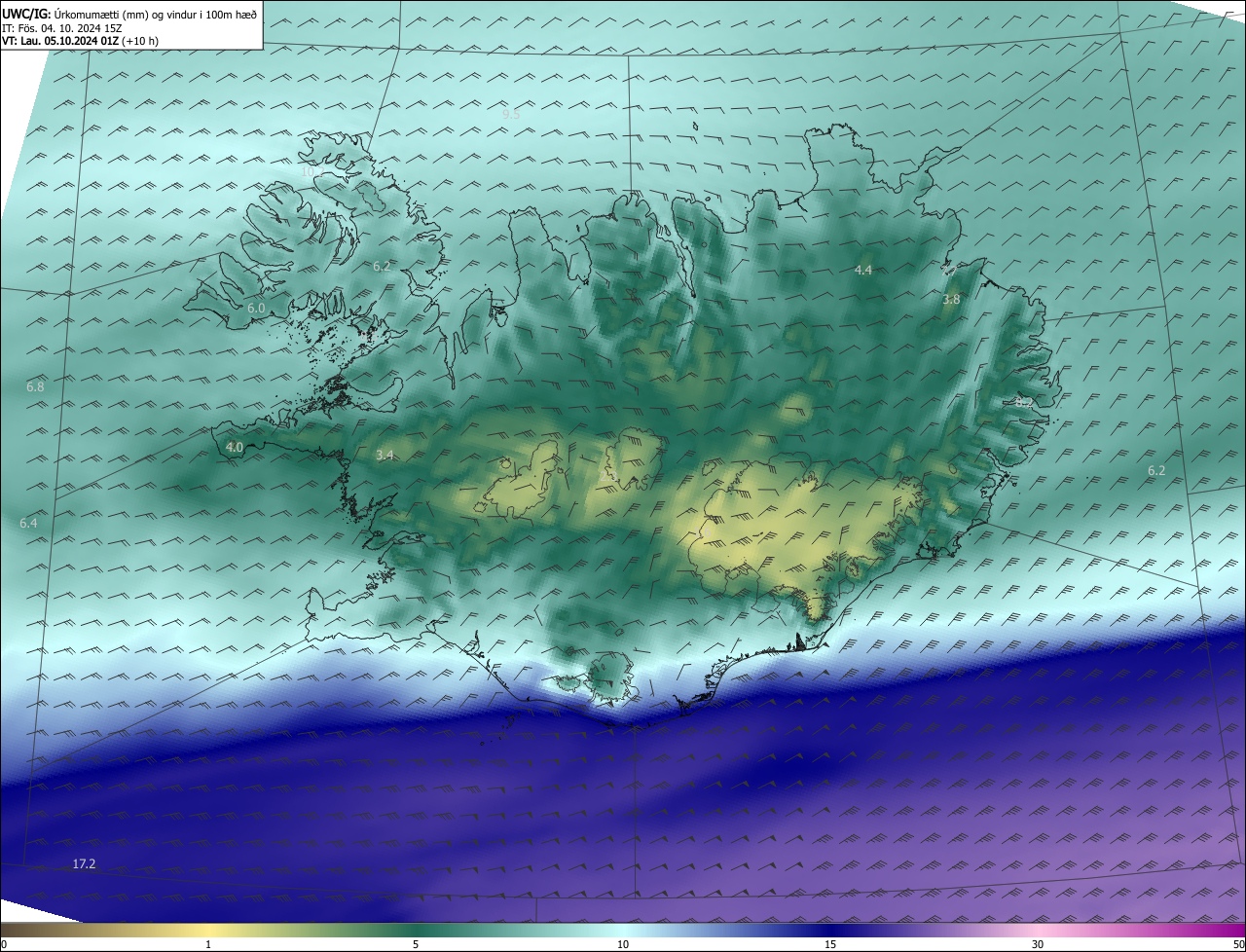Viewport: 1246px width, 952px height.
Task: Click the 10 tick label on the colour scale
Action: click(x=623, y=944)
